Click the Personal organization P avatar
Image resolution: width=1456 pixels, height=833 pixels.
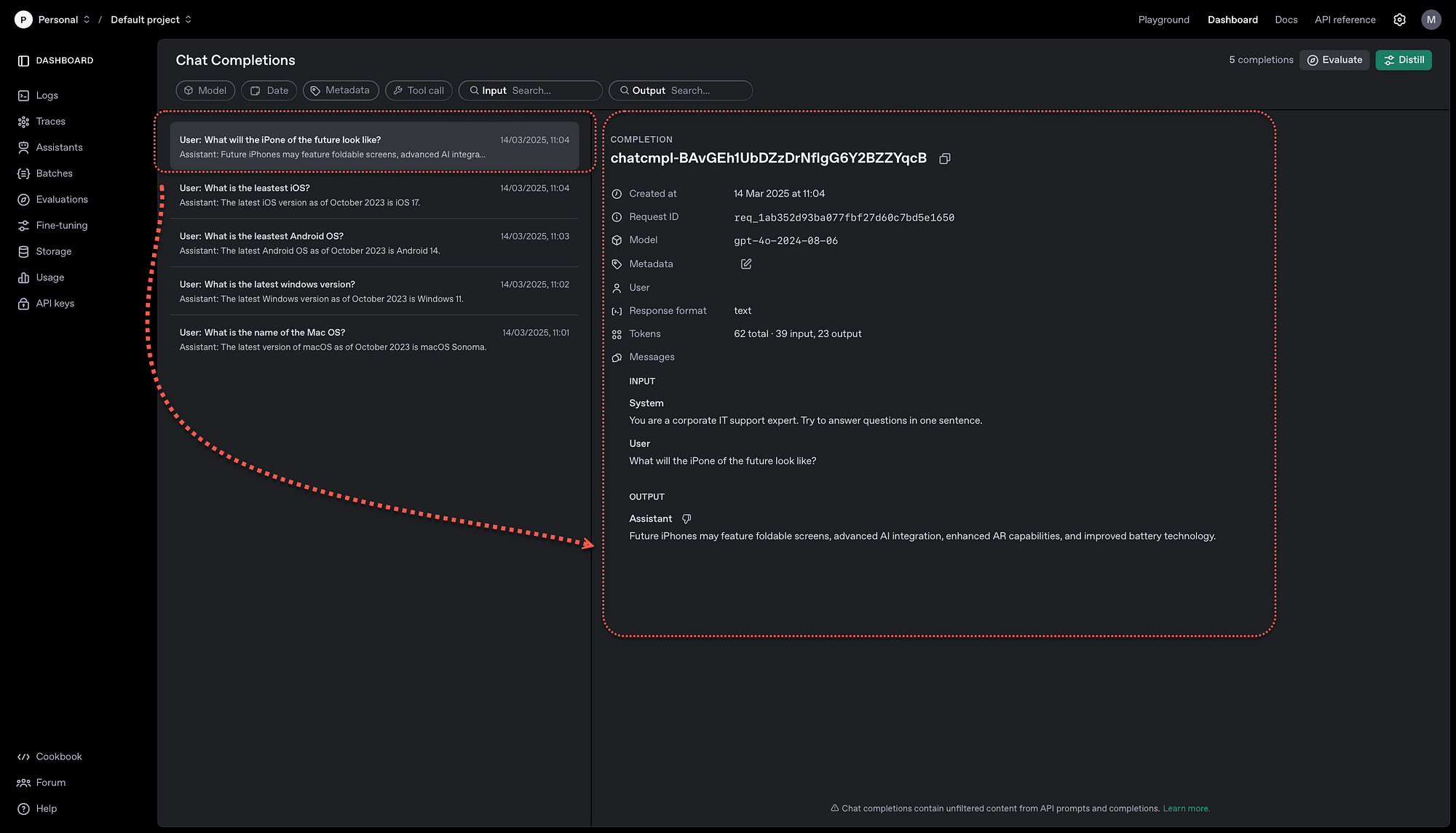[23, 20]
